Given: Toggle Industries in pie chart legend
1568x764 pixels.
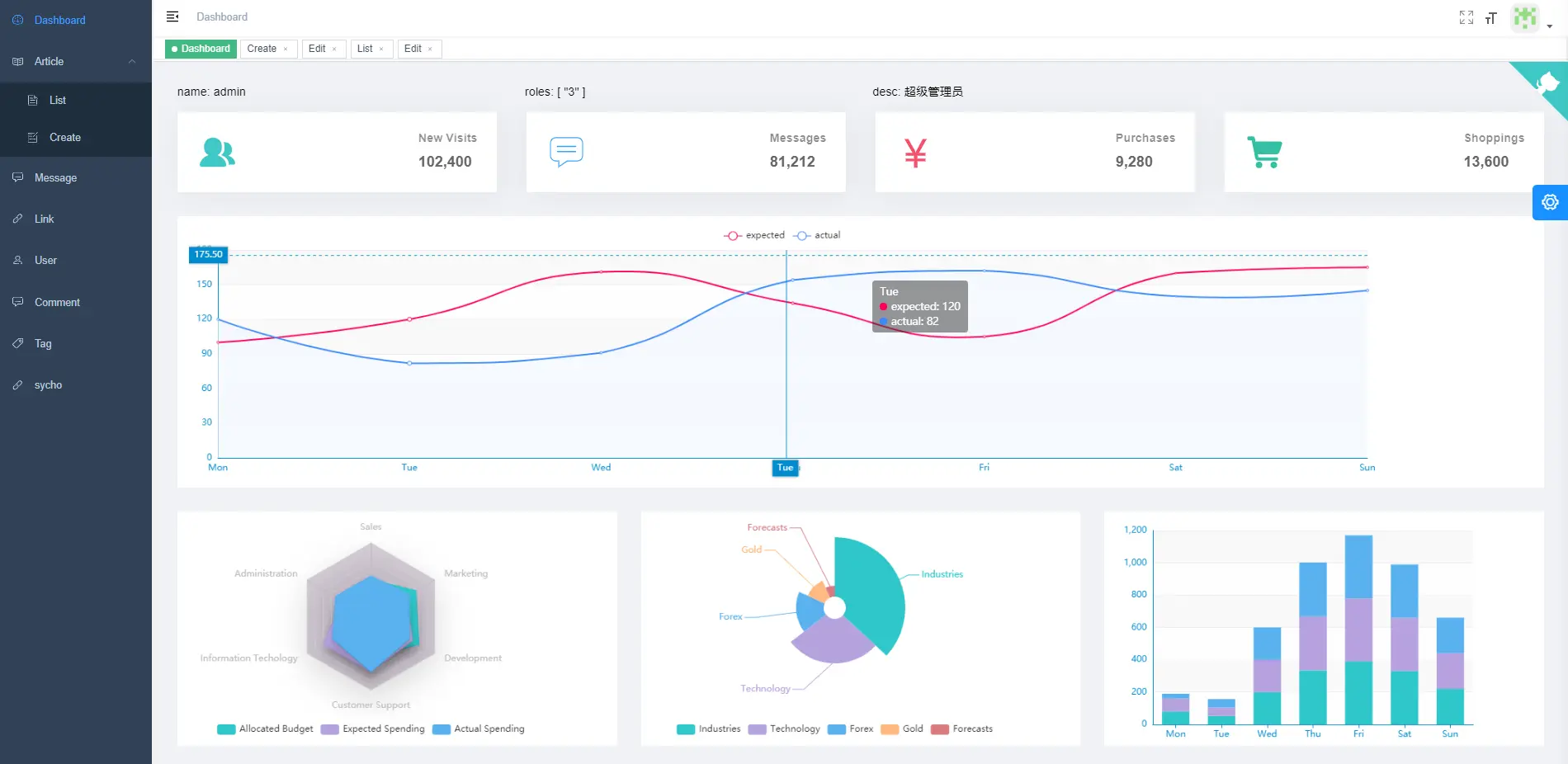Looking at the screenshot, I should coord(709,729).
